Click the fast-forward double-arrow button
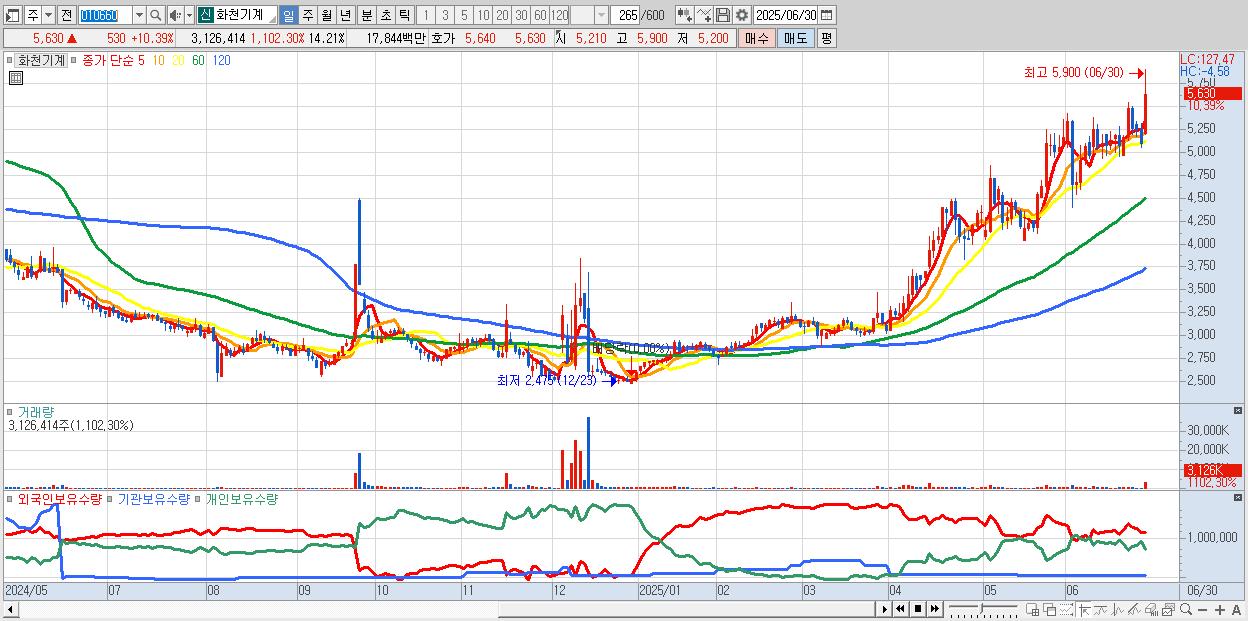The width and height of the screenshot is (1248, 621). click(935, 609)
